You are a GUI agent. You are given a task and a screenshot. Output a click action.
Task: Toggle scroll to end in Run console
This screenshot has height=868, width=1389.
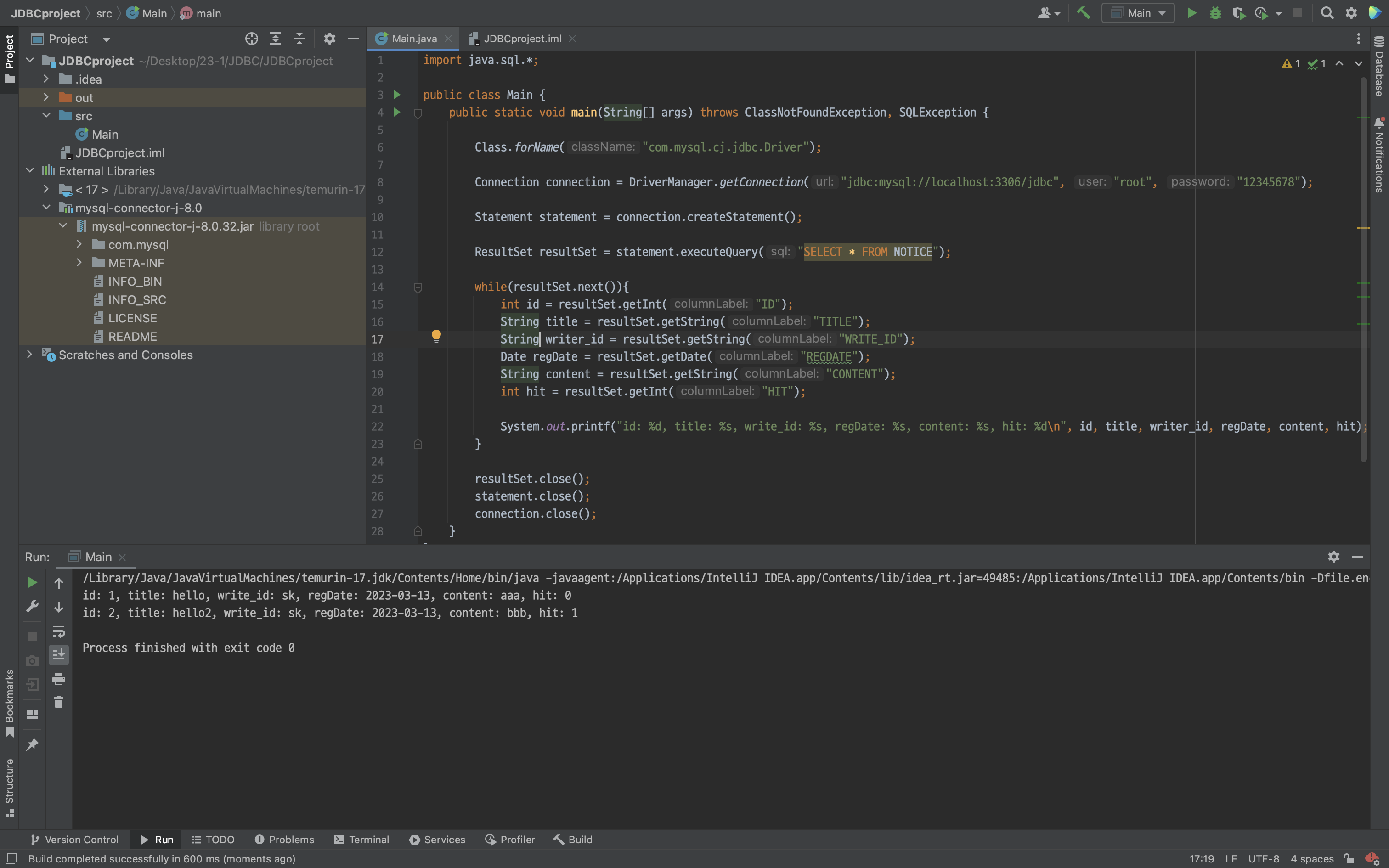pos(58,654)
